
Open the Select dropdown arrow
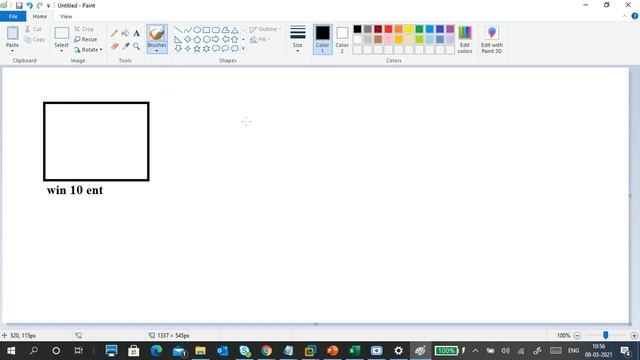coord(61,51)
